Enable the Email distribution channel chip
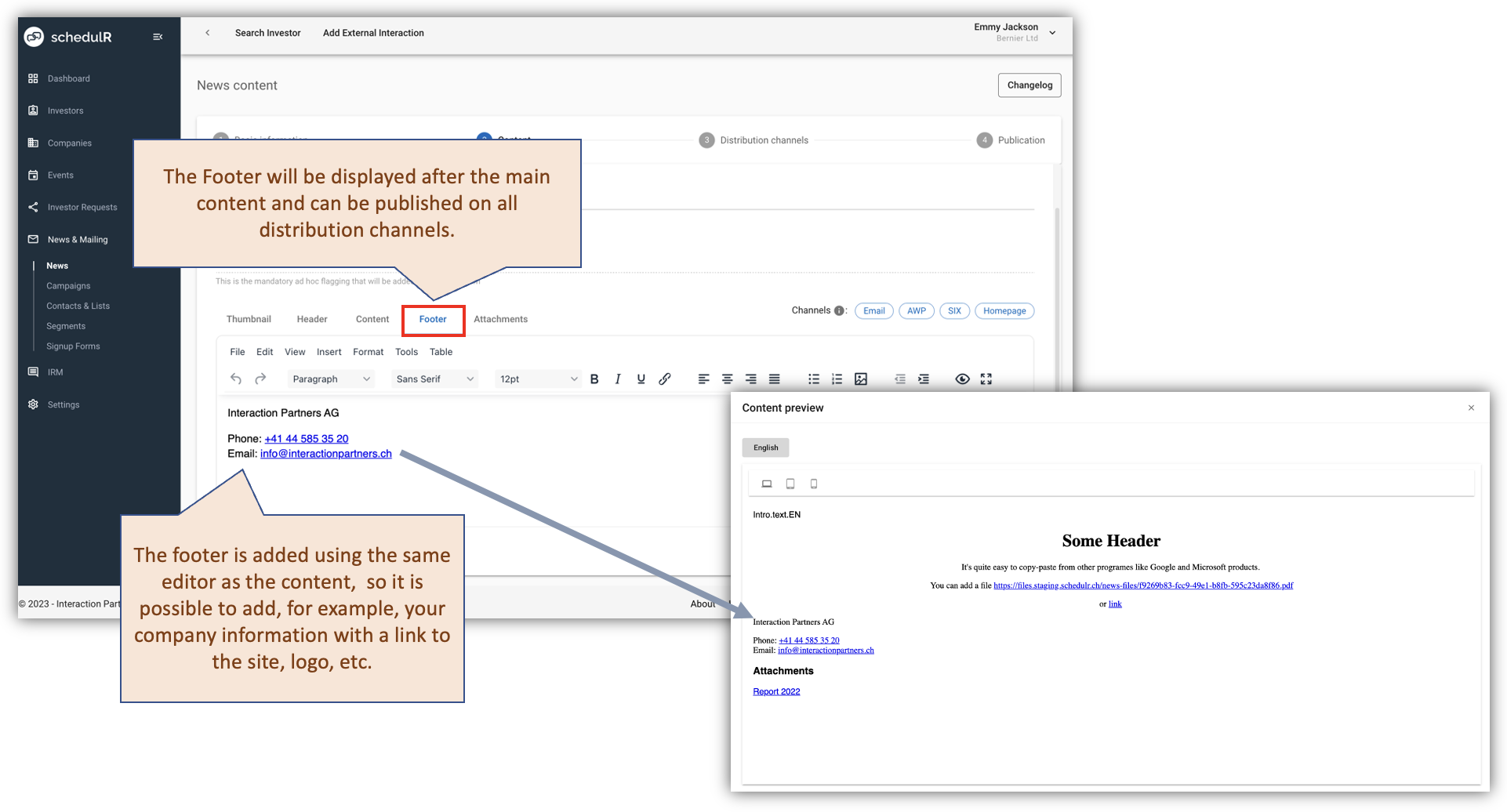Viewport: 1507px width, 812px height. coord(873,310)
